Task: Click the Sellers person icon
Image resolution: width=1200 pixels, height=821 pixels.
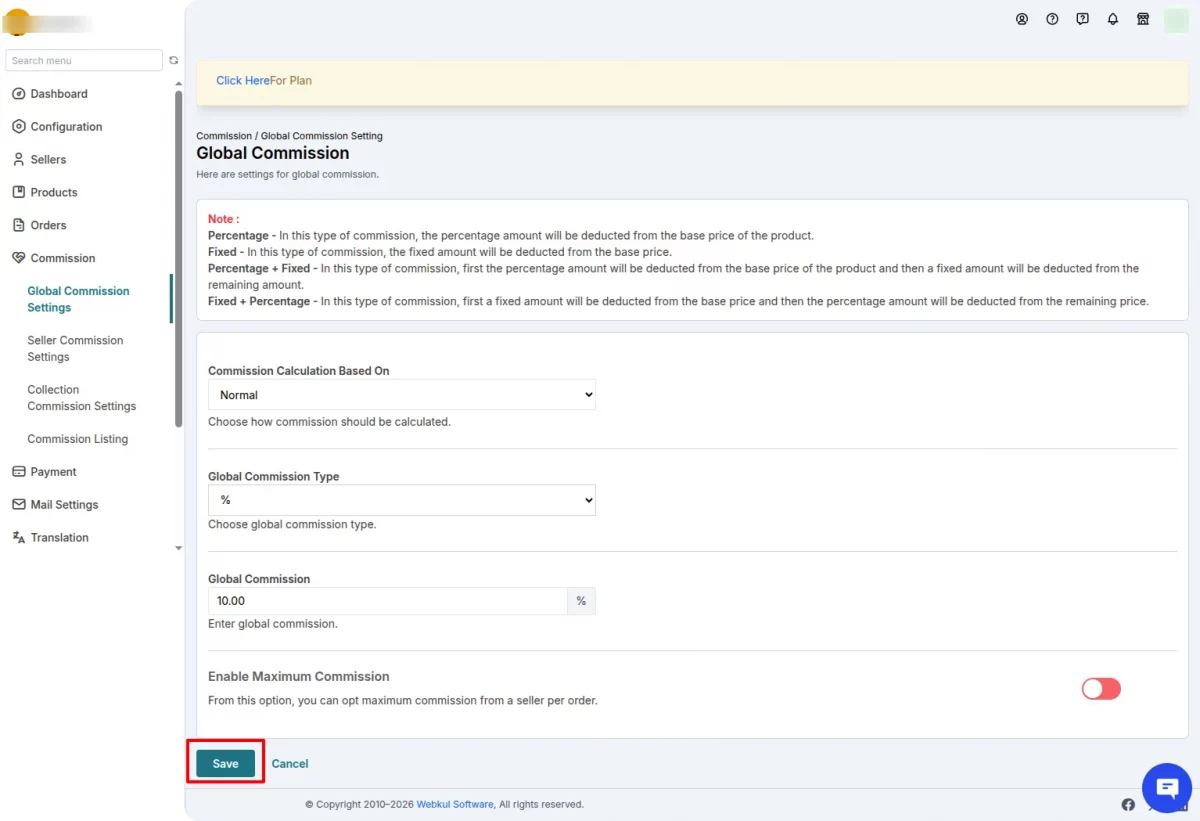Action: pos(18,160)
